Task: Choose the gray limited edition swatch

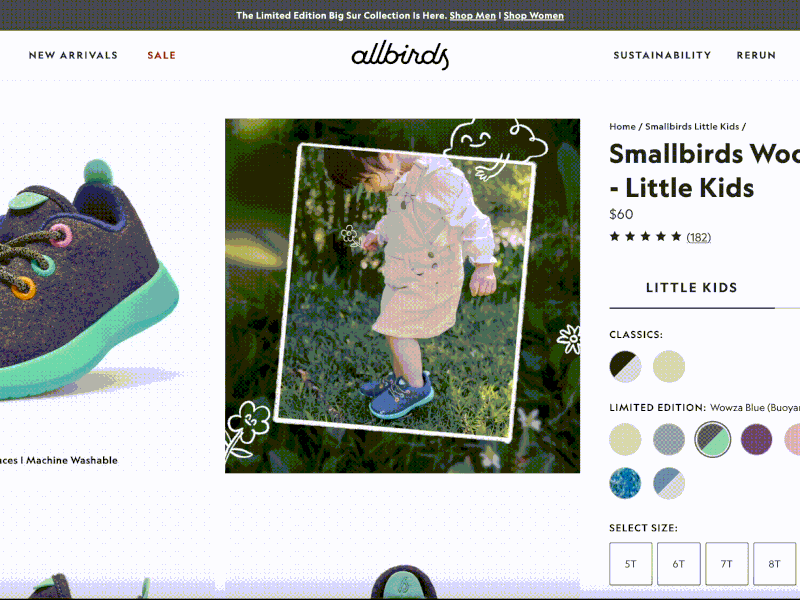Action: (669, 439)
